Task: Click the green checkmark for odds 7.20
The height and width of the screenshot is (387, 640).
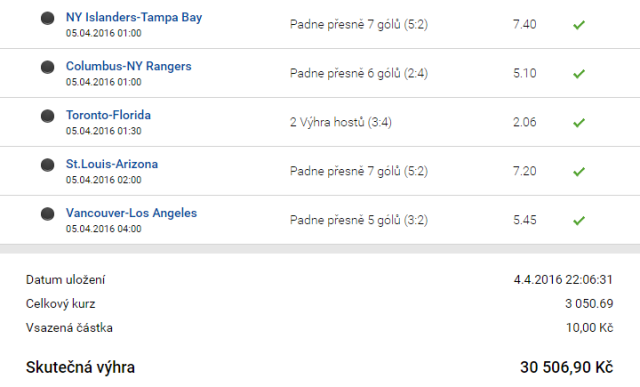Action: [x=579, y=171]
